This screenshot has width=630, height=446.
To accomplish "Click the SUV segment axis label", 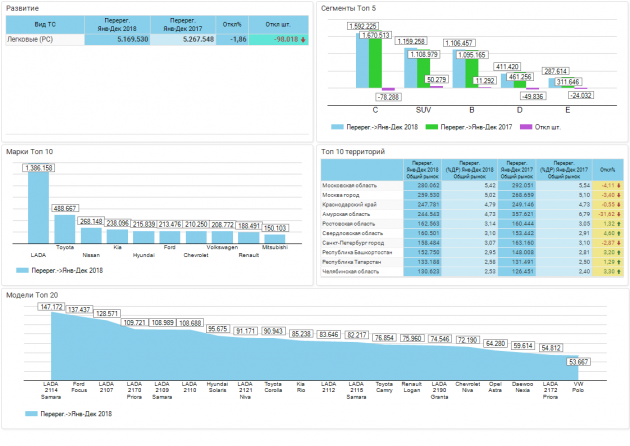I will pyautogui.click(x=424, y=109).
